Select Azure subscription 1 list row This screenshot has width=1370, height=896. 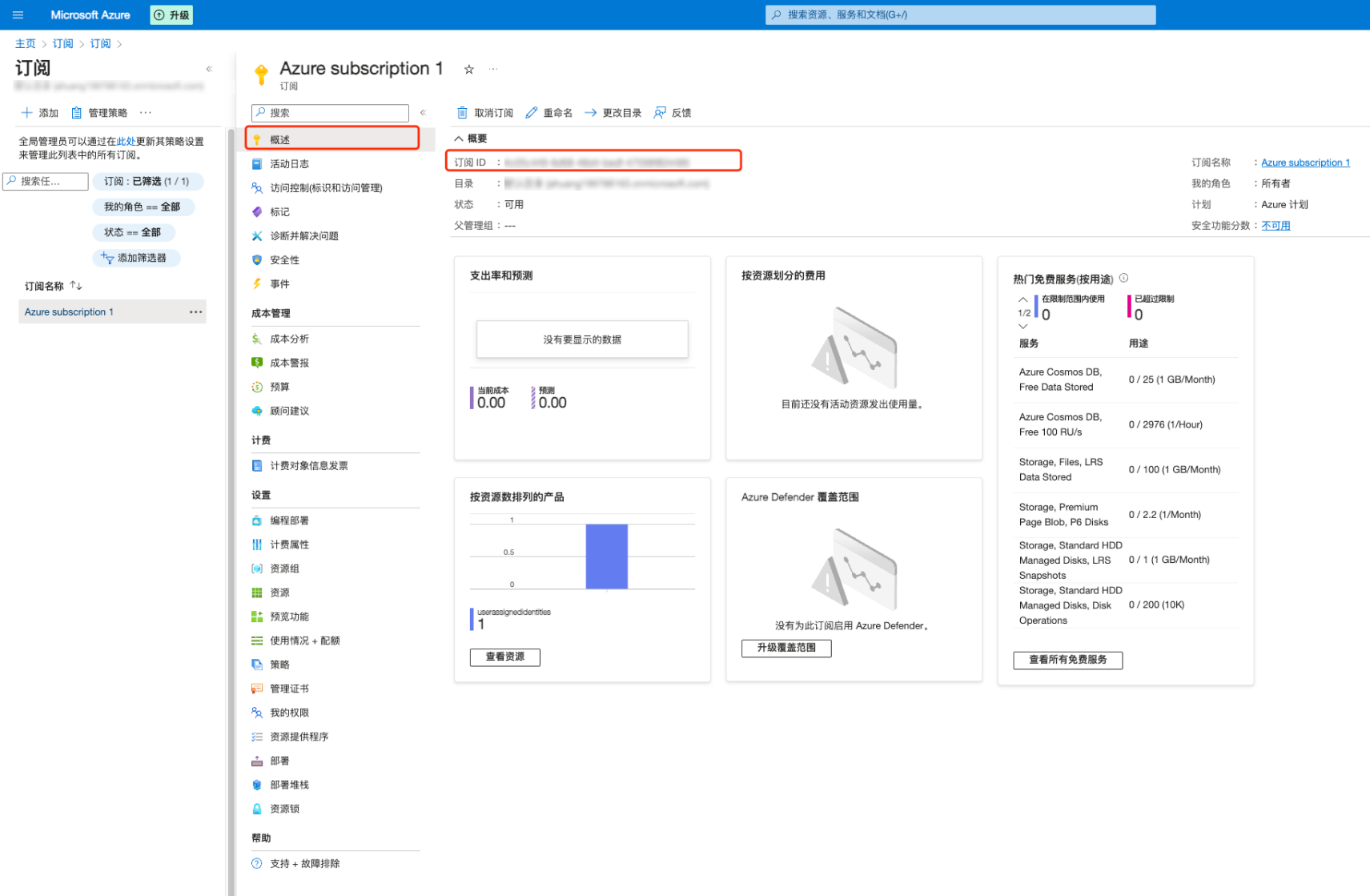pos(112,311)
